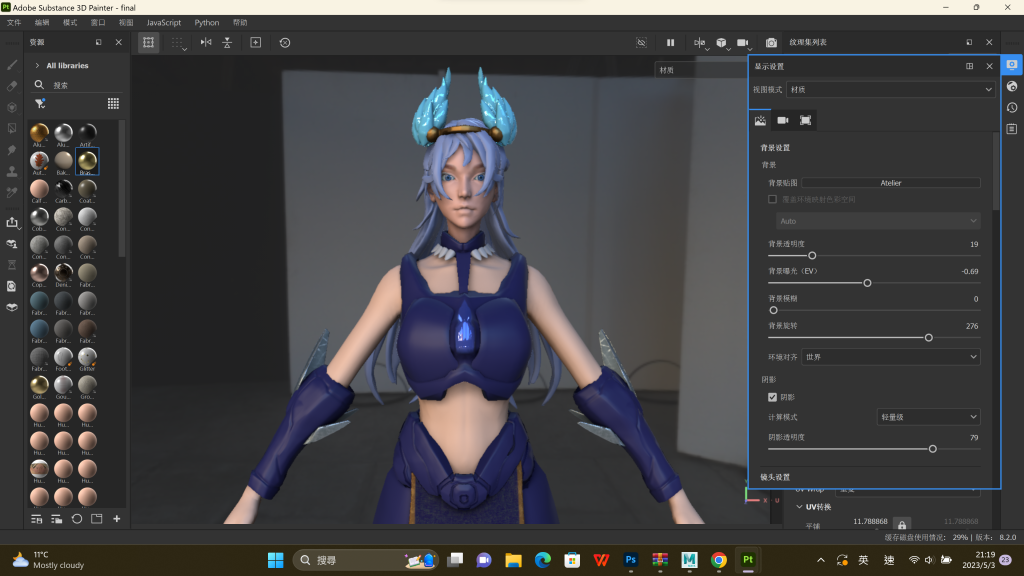The height and width of the screenshot is (576, 1024).
Task: Open the symmetry dropdown in viewport toolbar
Action: pyautogui.click(x=699, y=43)
